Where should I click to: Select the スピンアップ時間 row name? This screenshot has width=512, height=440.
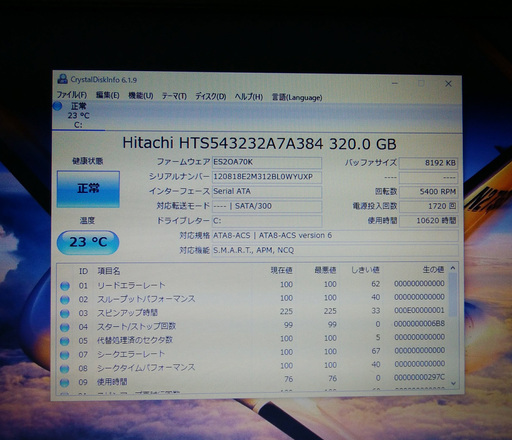point(127,313)
